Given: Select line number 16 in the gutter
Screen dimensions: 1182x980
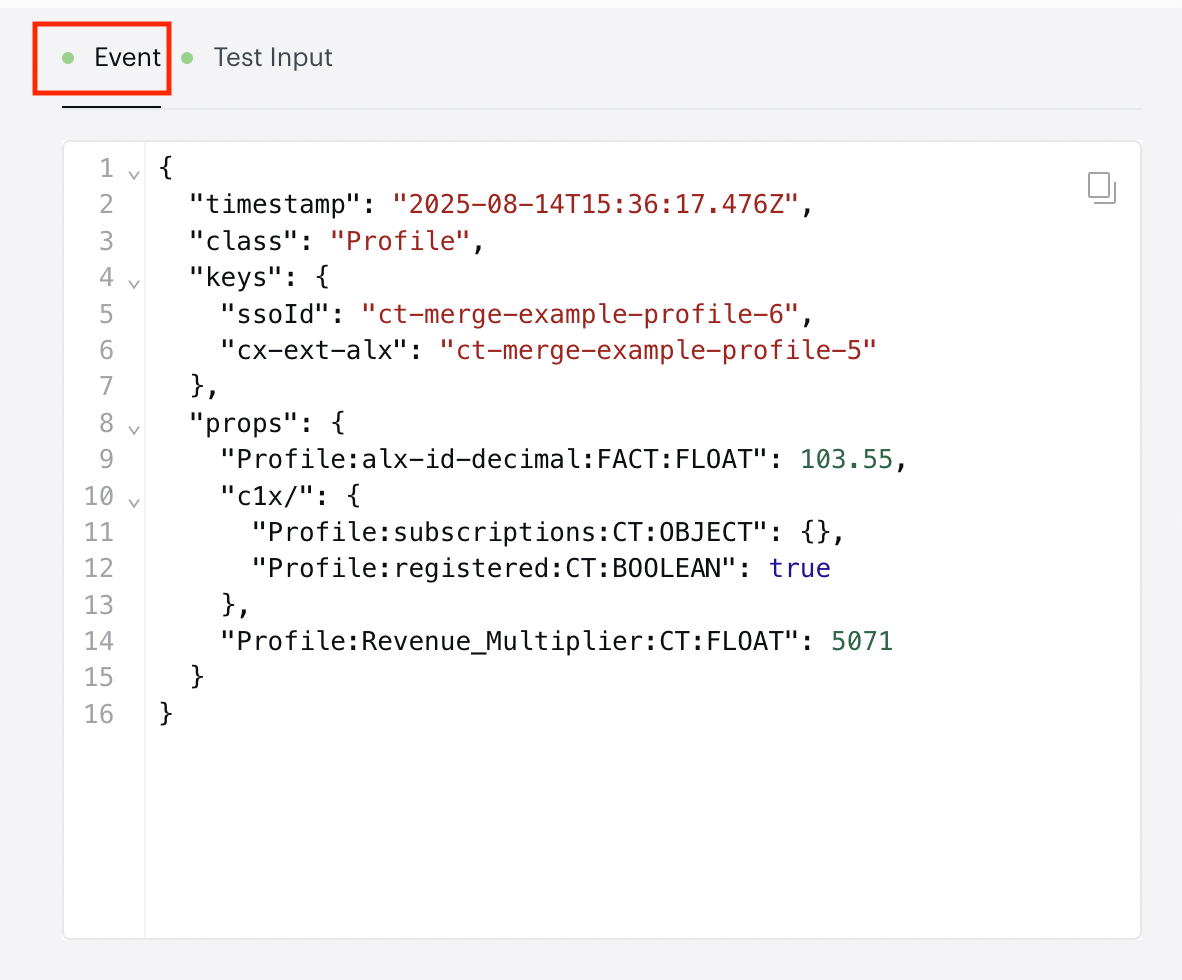Looking at the screenshot, I should pos(99,713).
